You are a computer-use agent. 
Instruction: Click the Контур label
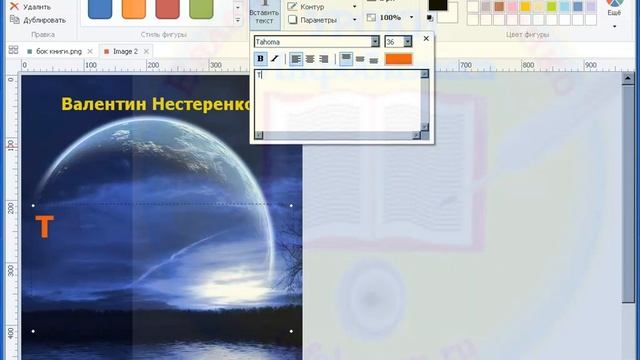point(312,7)
